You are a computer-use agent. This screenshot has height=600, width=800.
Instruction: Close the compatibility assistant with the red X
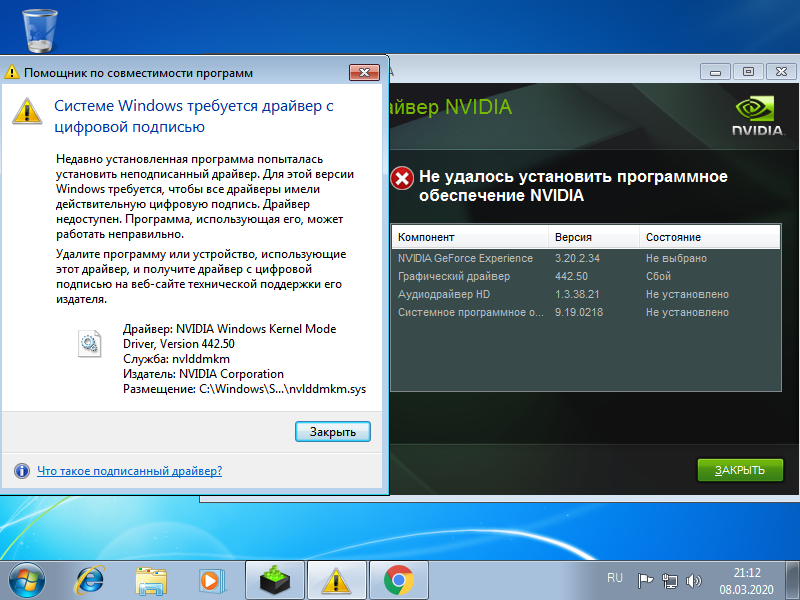click(x=364, y=72)
